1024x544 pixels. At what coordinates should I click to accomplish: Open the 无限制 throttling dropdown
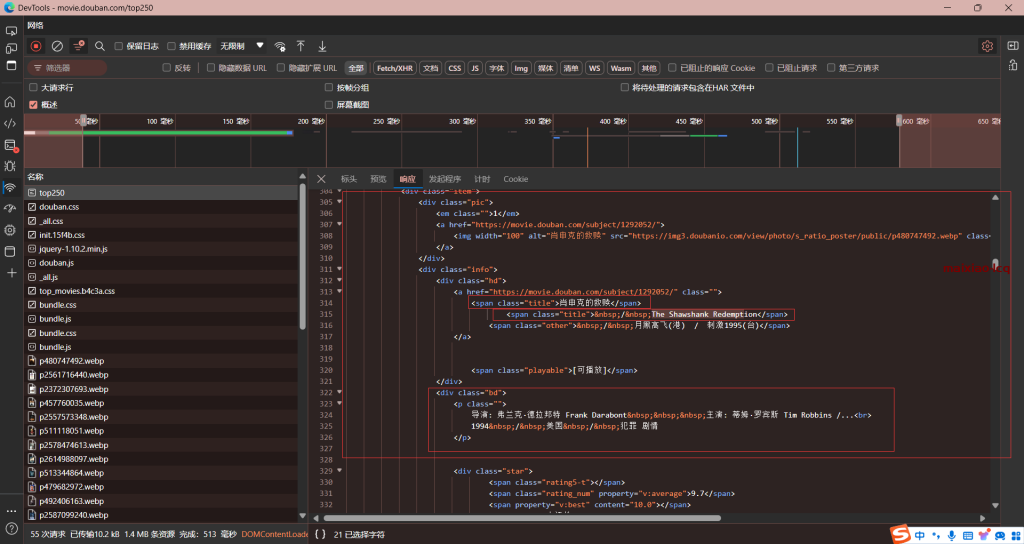coord(241,46)
